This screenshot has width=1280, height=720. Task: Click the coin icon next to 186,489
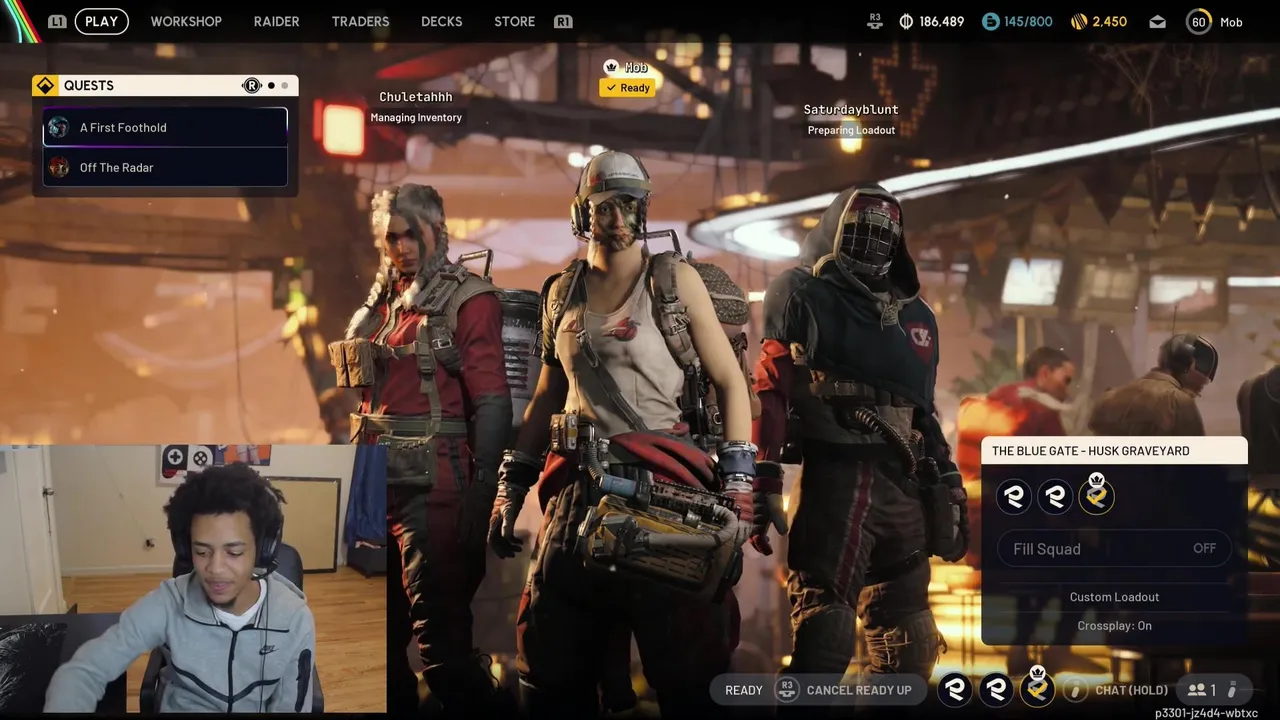tap(906, 21)
